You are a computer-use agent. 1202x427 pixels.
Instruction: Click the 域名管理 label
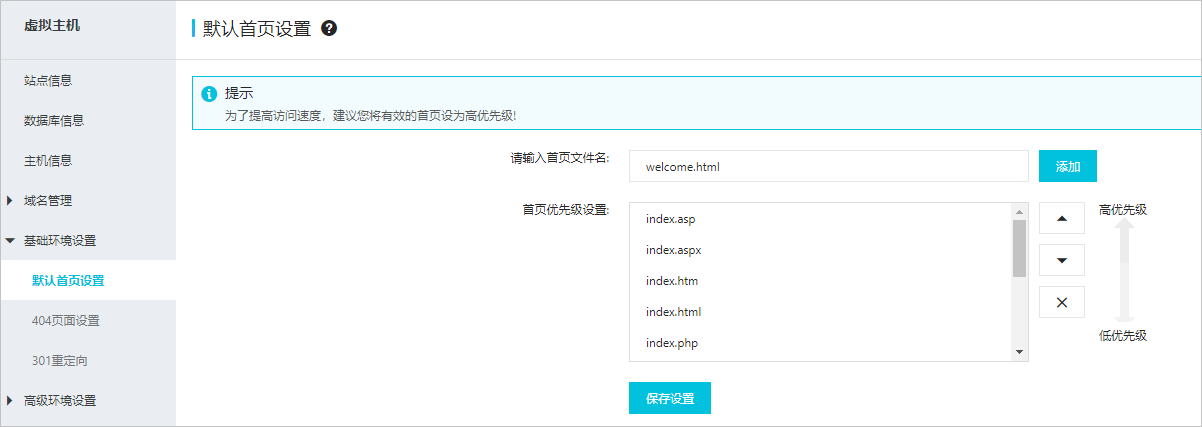[48, 201]
